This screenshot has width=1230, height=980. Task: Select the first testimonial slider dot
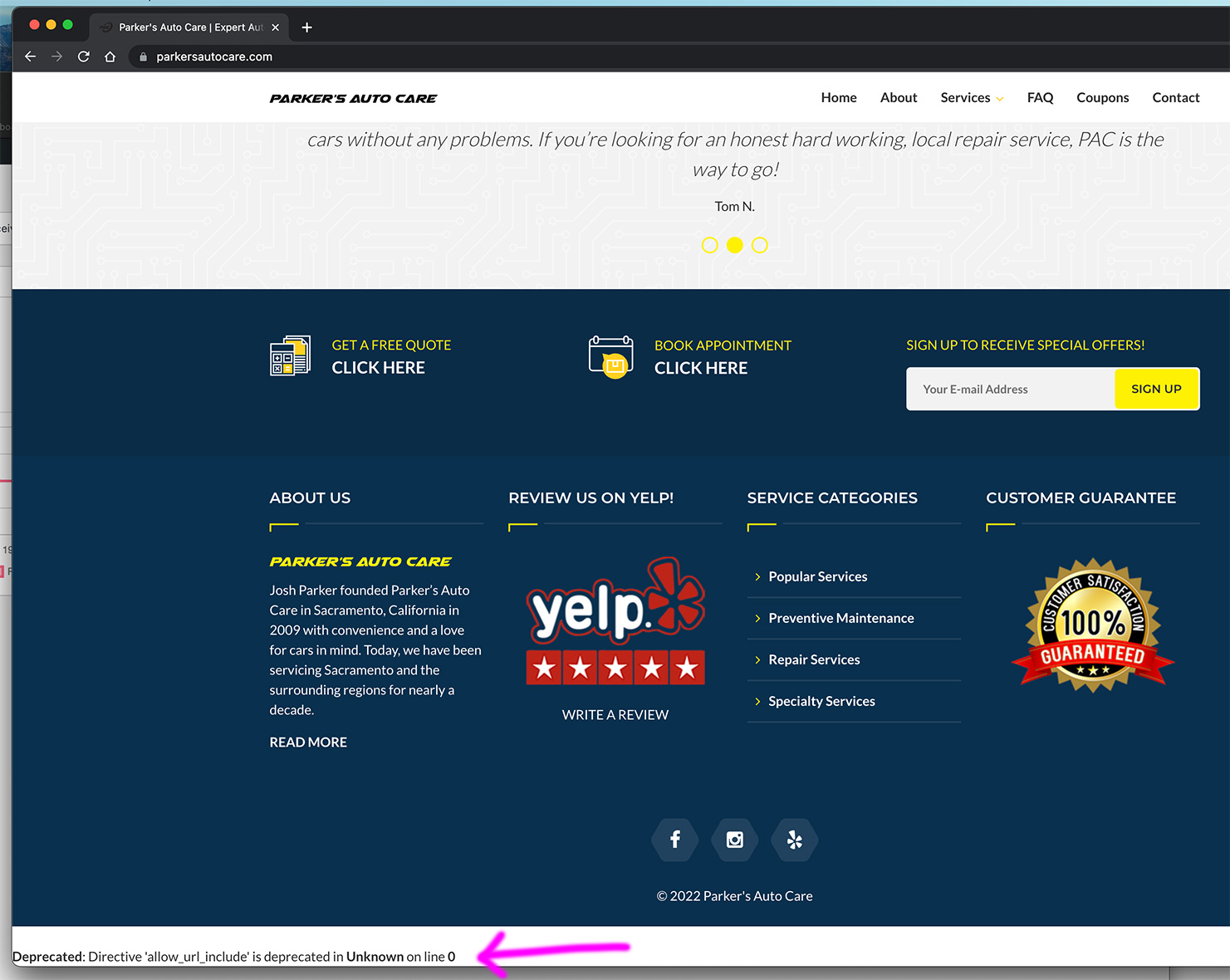(710, 245)
